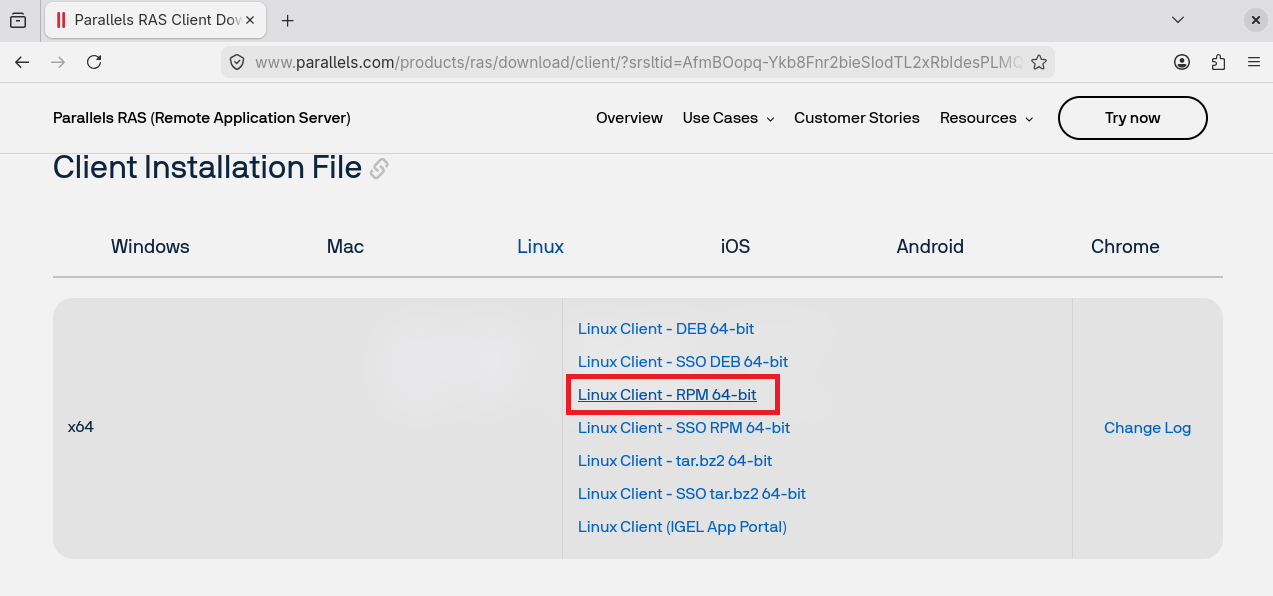Expand the Resources dropdown menu
1273x596 pixels.
(986, 118)
